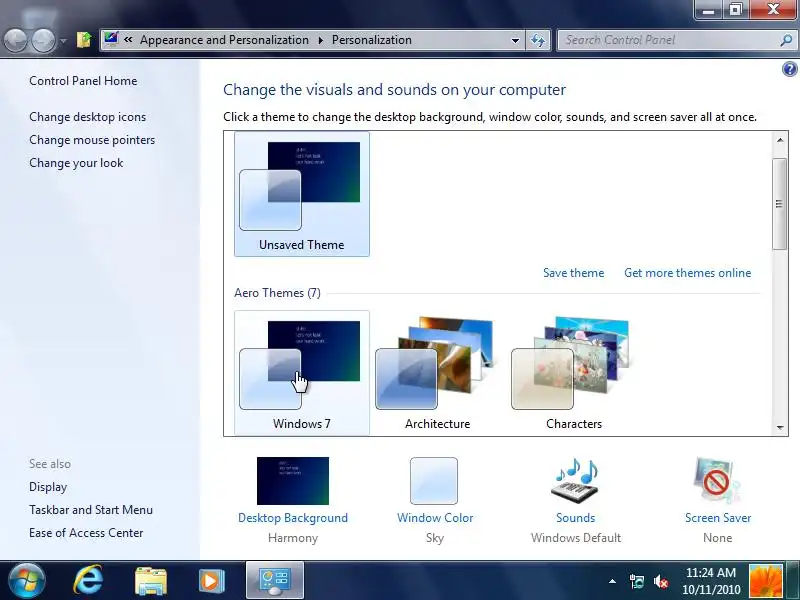Click the Refresh button in address bar
Viewport: 800px width, 600px height.
click(x=538, y=40)
